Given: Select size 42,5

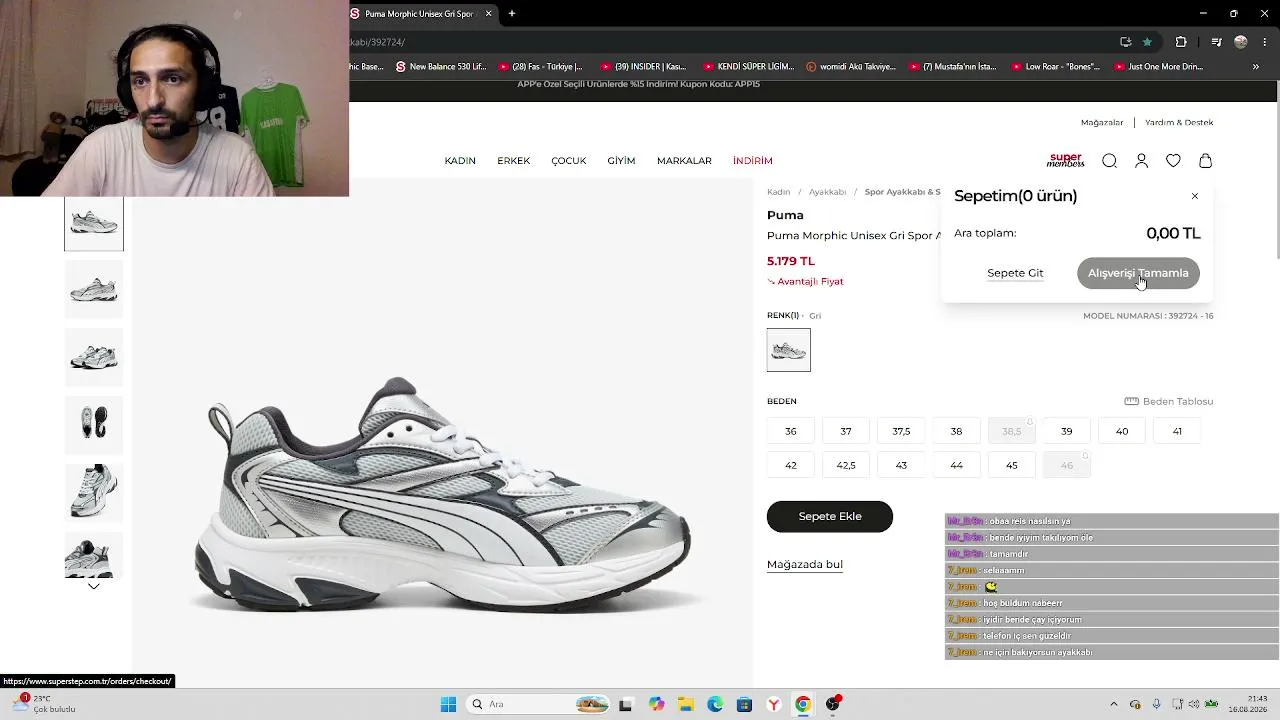Looking at the screenshot, I should tap(846, 465).
